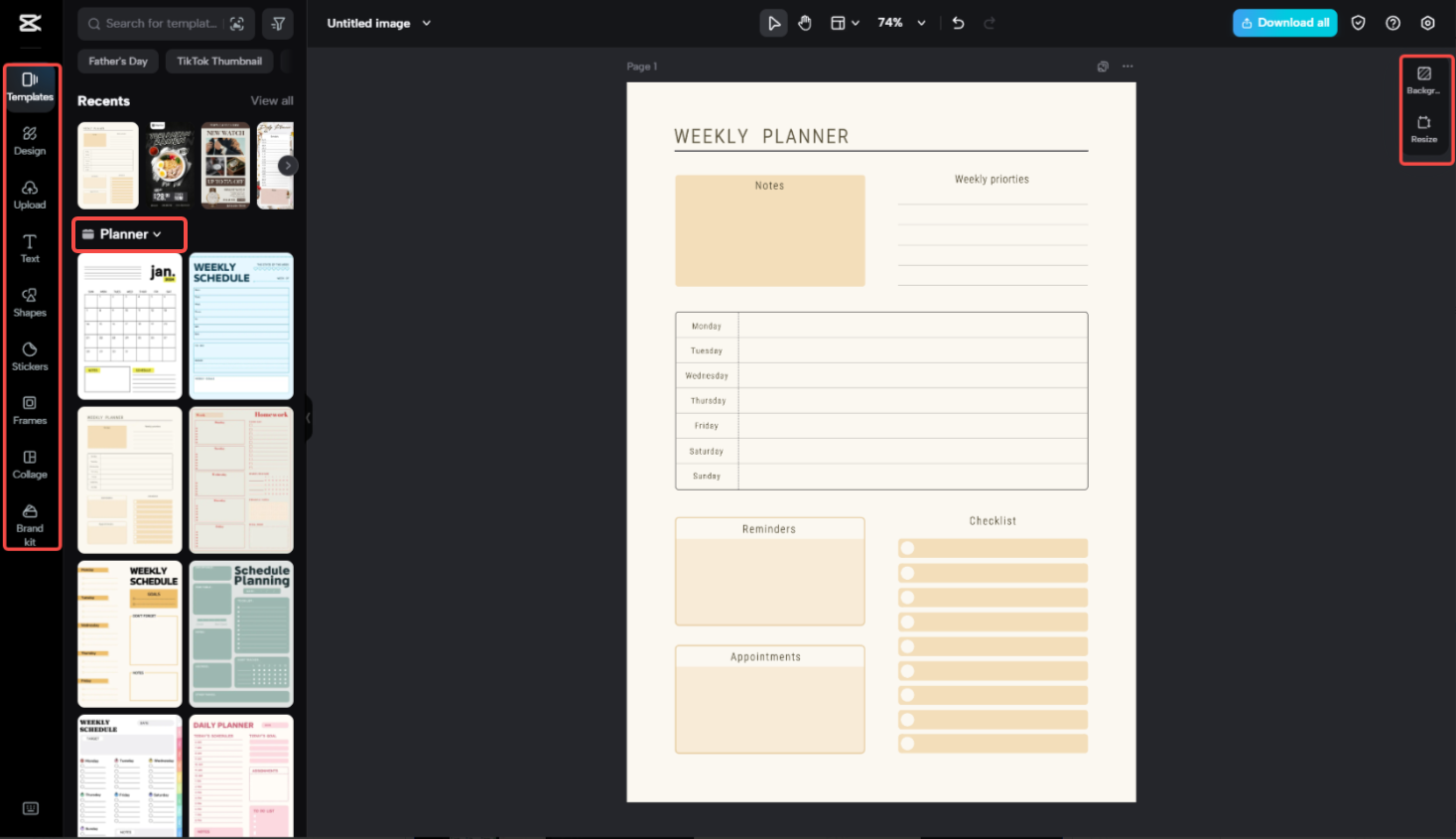This screenshot has height=839, width=1456.
Task: Click the Download all button
Action: point(1284,22)
